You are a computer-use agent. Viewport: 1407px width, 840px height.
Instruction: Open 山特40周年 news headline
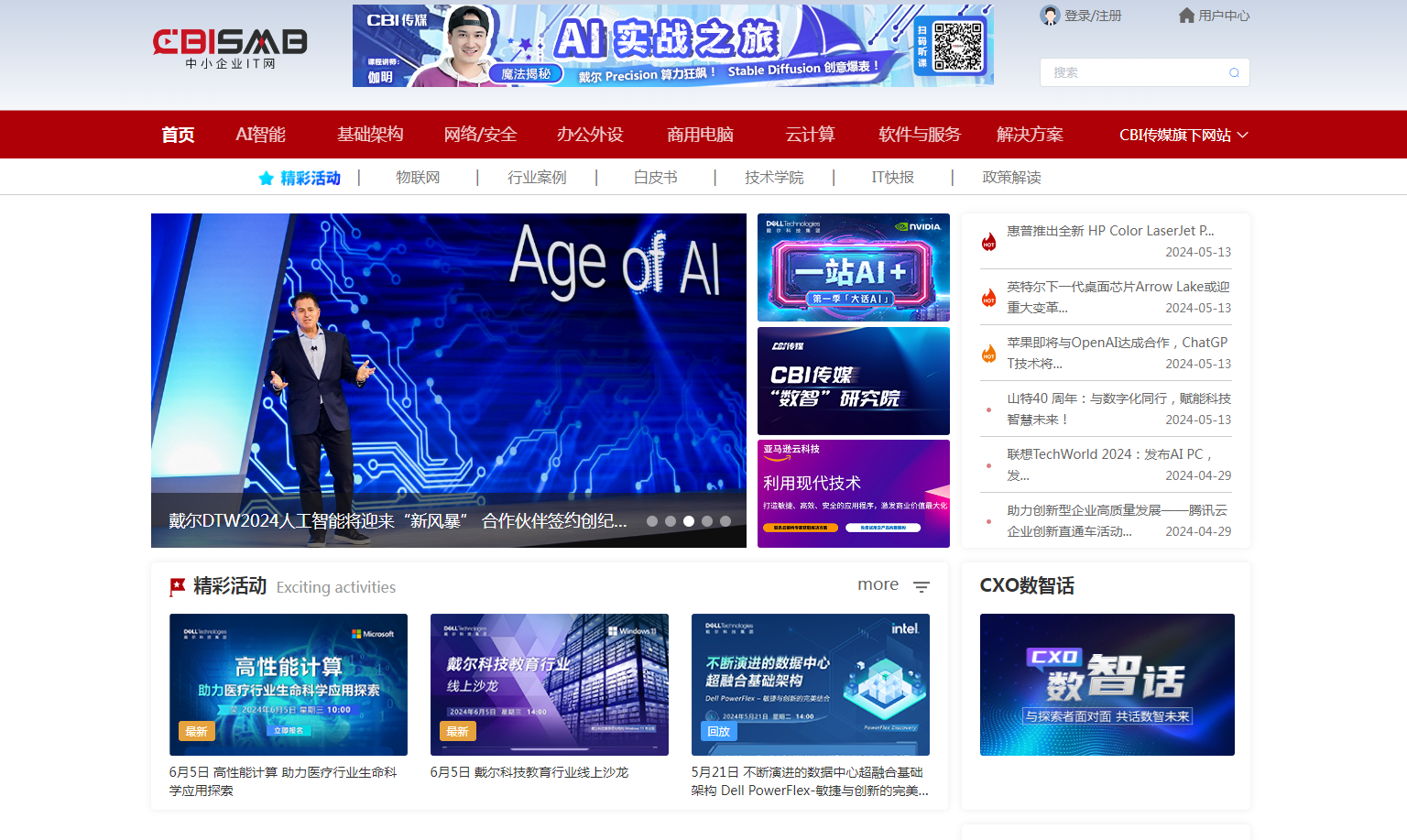tap(1118, 409)
